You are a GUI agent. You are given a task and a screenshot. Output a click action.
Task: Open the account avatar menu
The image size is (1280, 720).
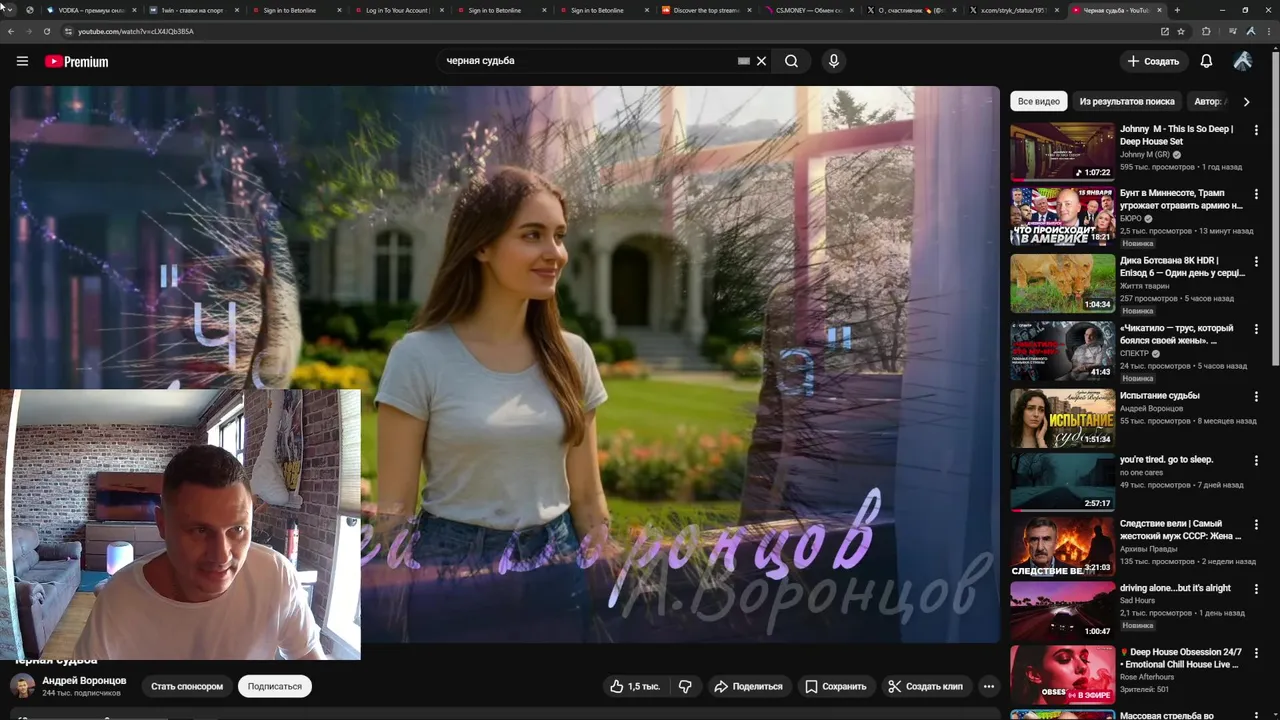(x=1243, y=61)
